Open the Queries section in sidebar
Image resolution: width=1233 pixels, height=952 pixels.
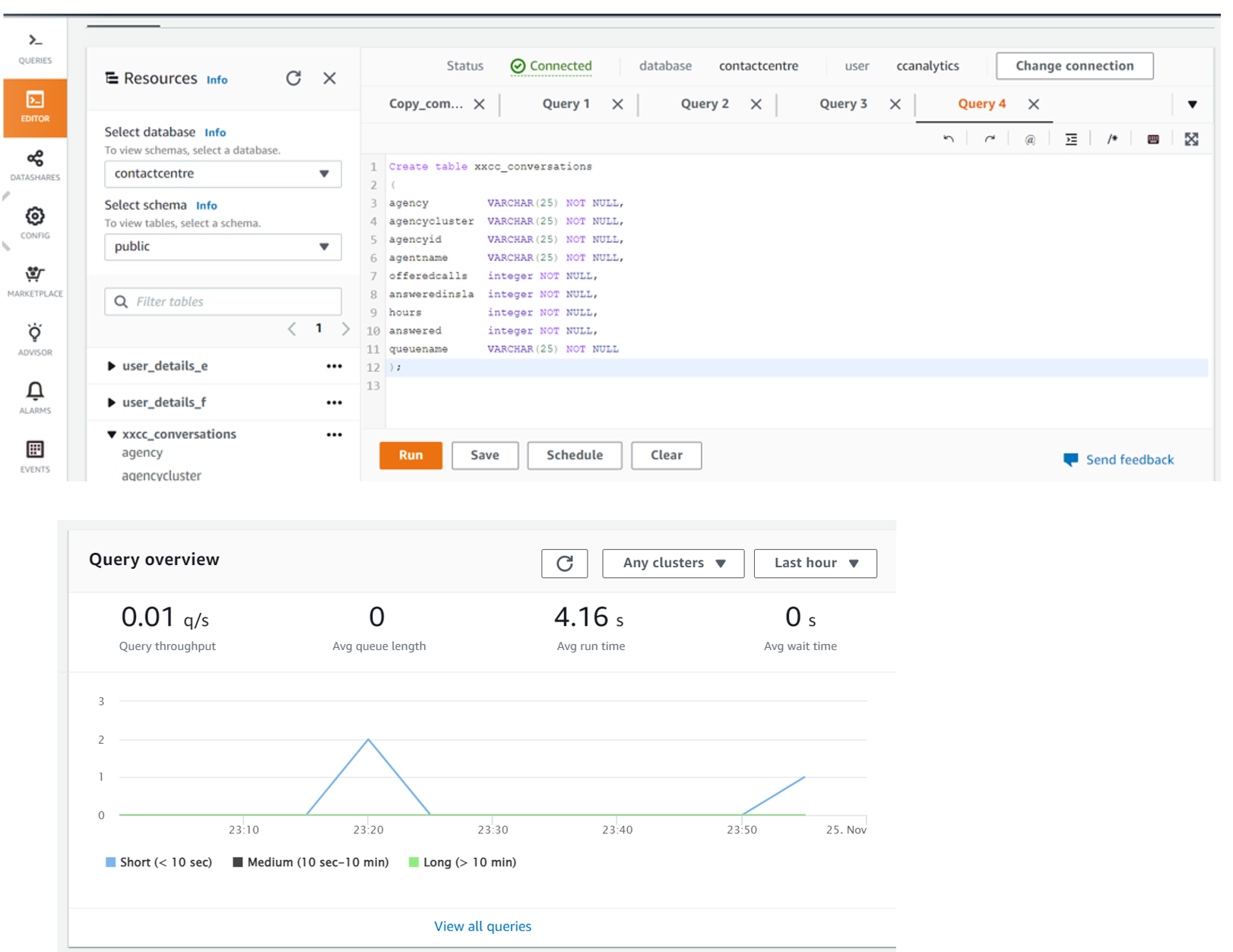[x=35, y=47]
